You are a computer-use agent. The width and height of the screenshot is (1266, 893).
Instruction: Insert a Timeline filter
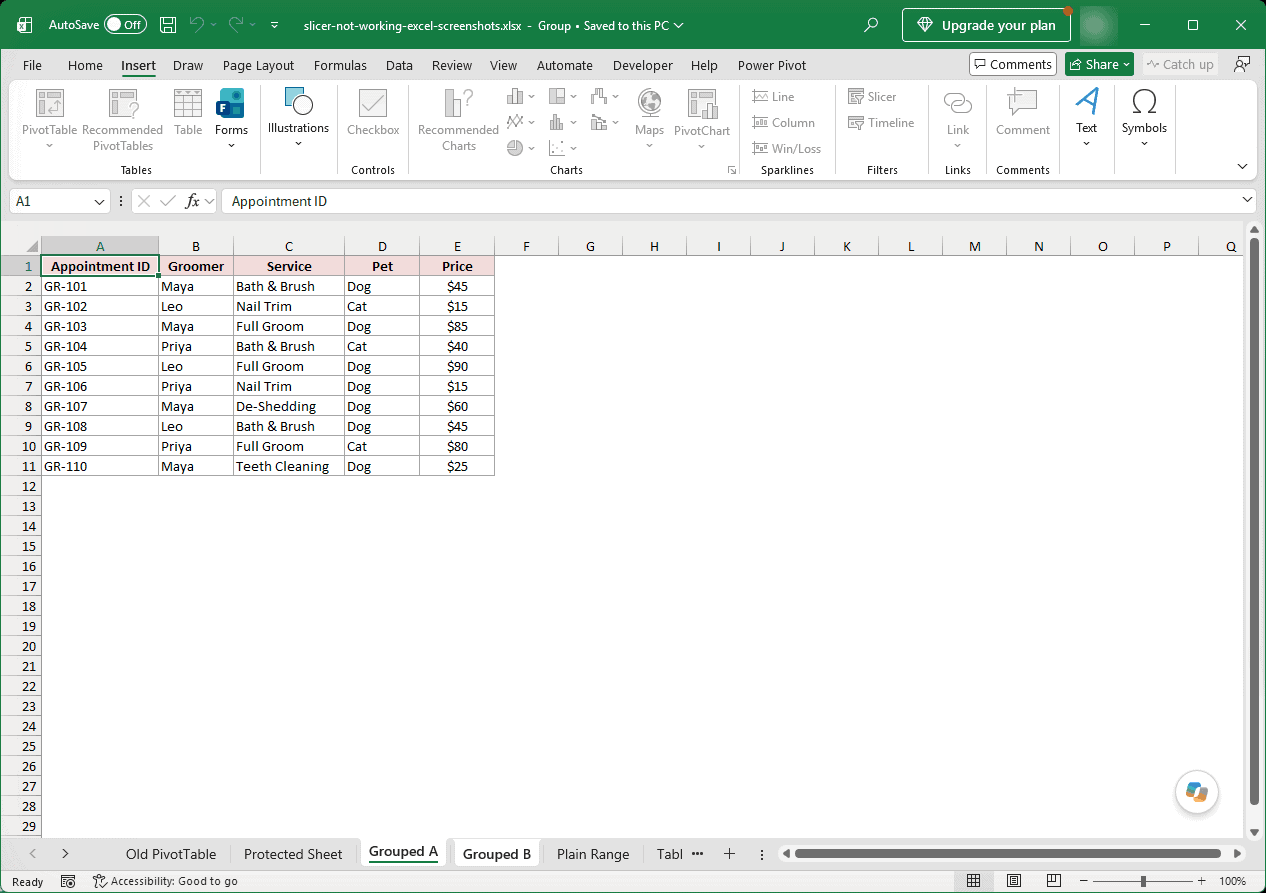coord(881,123)
